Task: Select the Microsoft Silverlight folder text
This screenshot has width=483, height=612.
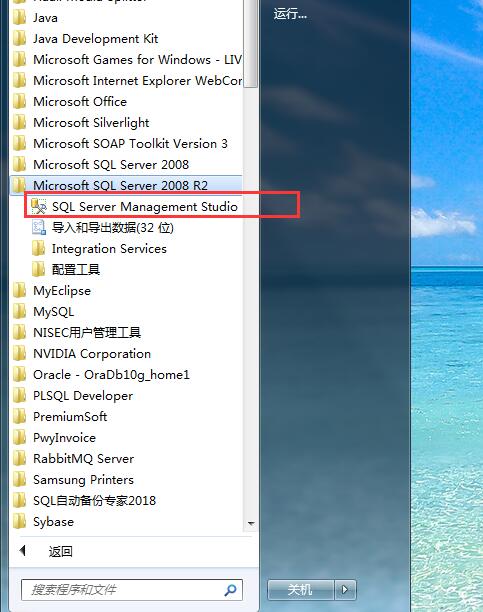Action: [x=91, y=123]
